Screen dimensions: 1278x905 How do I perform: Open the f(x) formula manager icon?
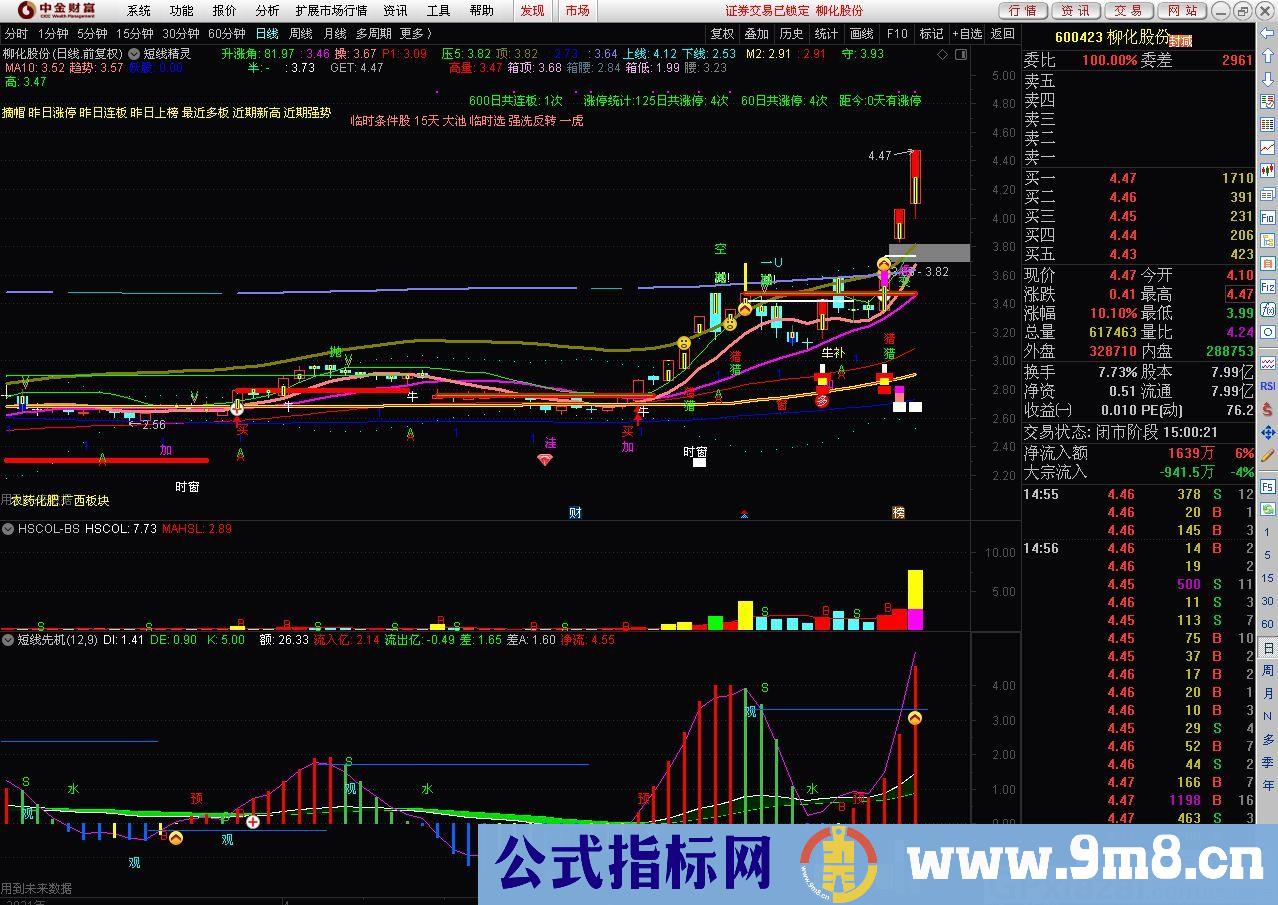click(x=1267, y=308)
